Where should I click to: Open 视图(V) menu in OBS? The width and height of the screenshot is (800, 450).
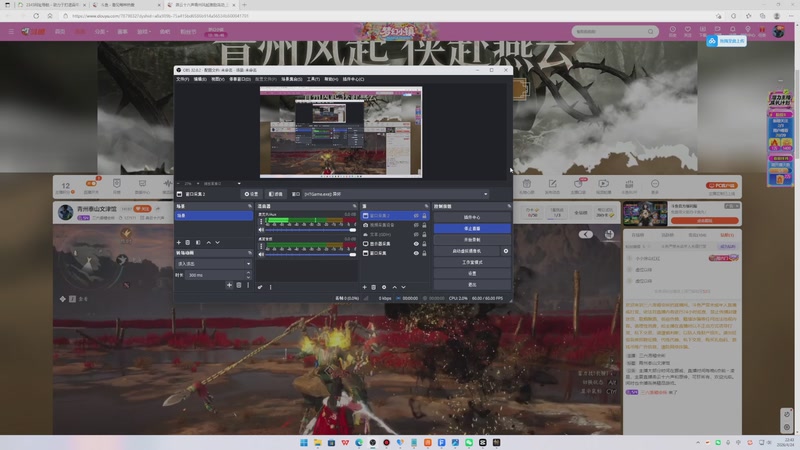[x=218, y=79]
